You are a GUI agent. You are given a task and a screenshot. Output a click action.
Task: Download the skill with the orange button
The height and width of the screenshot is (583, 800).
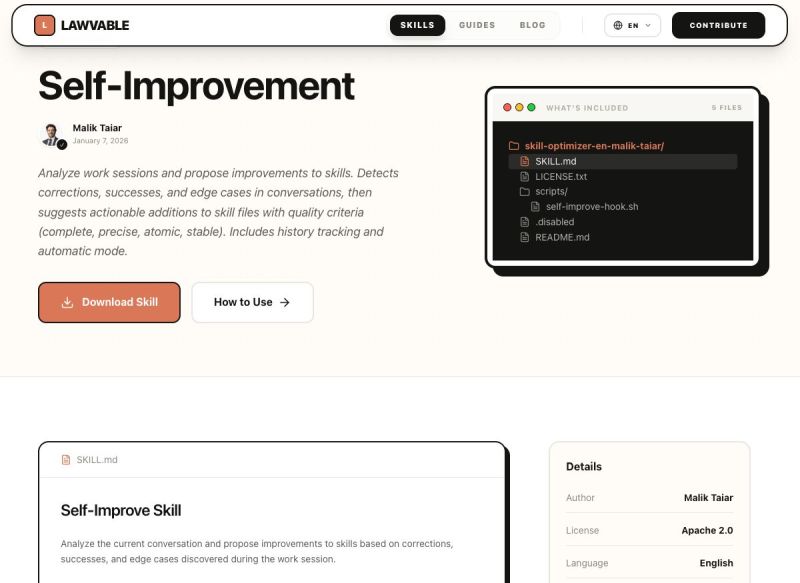109,302
